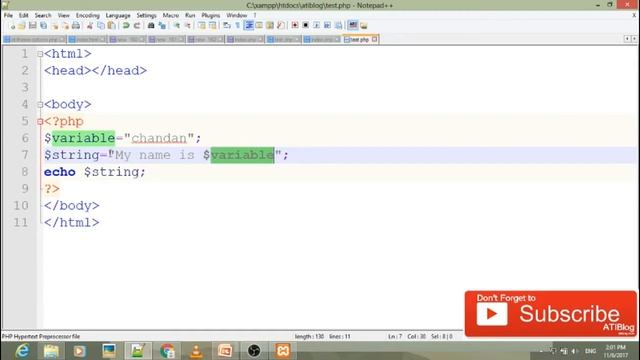Click "Ln : 7" in the status bar
Viewport: 640px width, 360px height.
tap(395, 337)
